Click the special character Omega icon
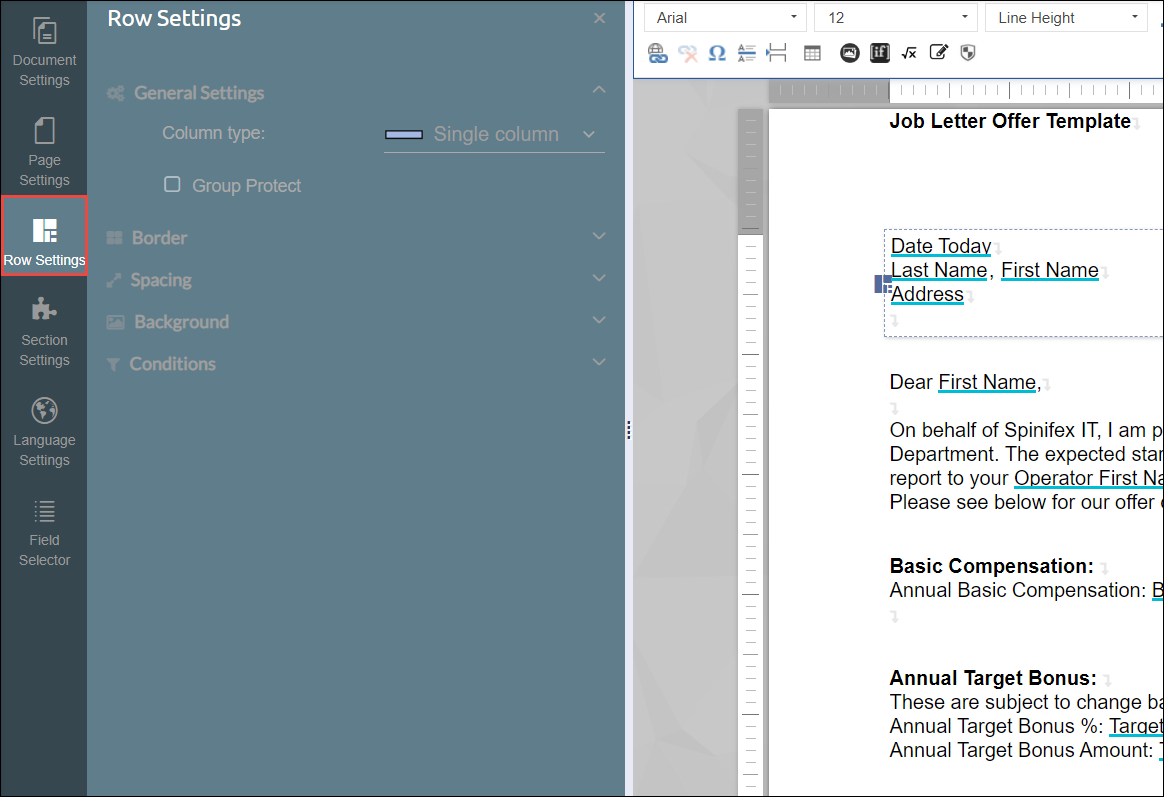 tap(717, 53)
